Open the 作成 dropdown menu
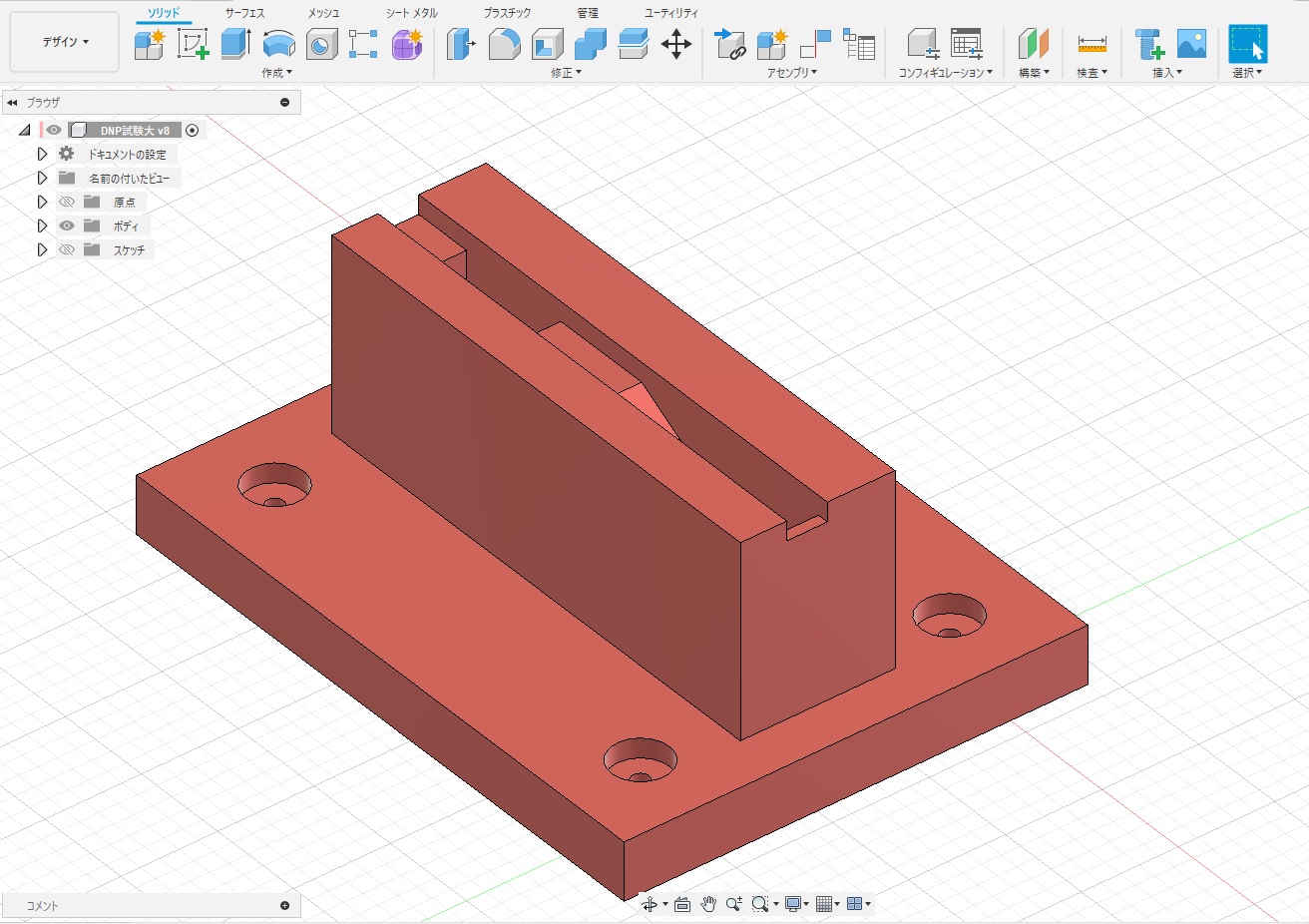The image size is (1309, 924). [277, 73]
